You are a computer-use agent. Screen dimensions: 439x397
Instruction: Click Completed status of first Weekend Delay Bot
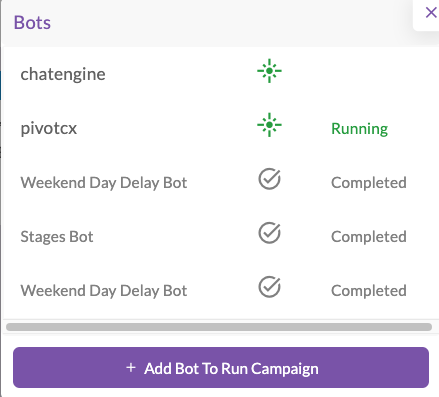pyautogui.click(x=369, y=183)
